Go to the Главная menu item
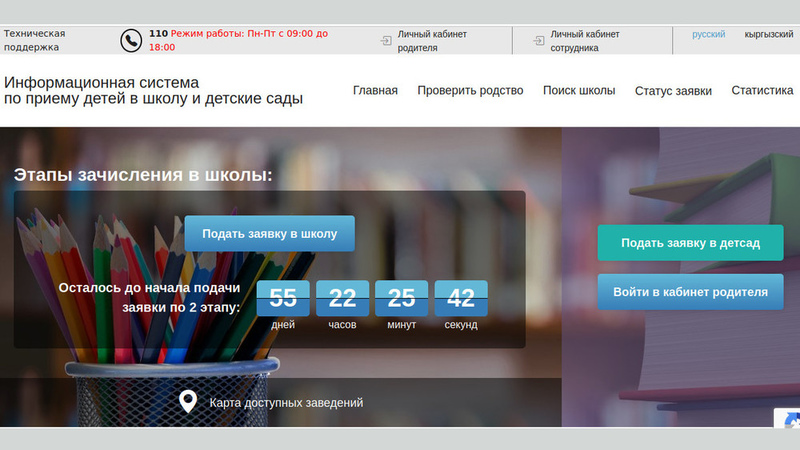 click(x=375, y=90)
